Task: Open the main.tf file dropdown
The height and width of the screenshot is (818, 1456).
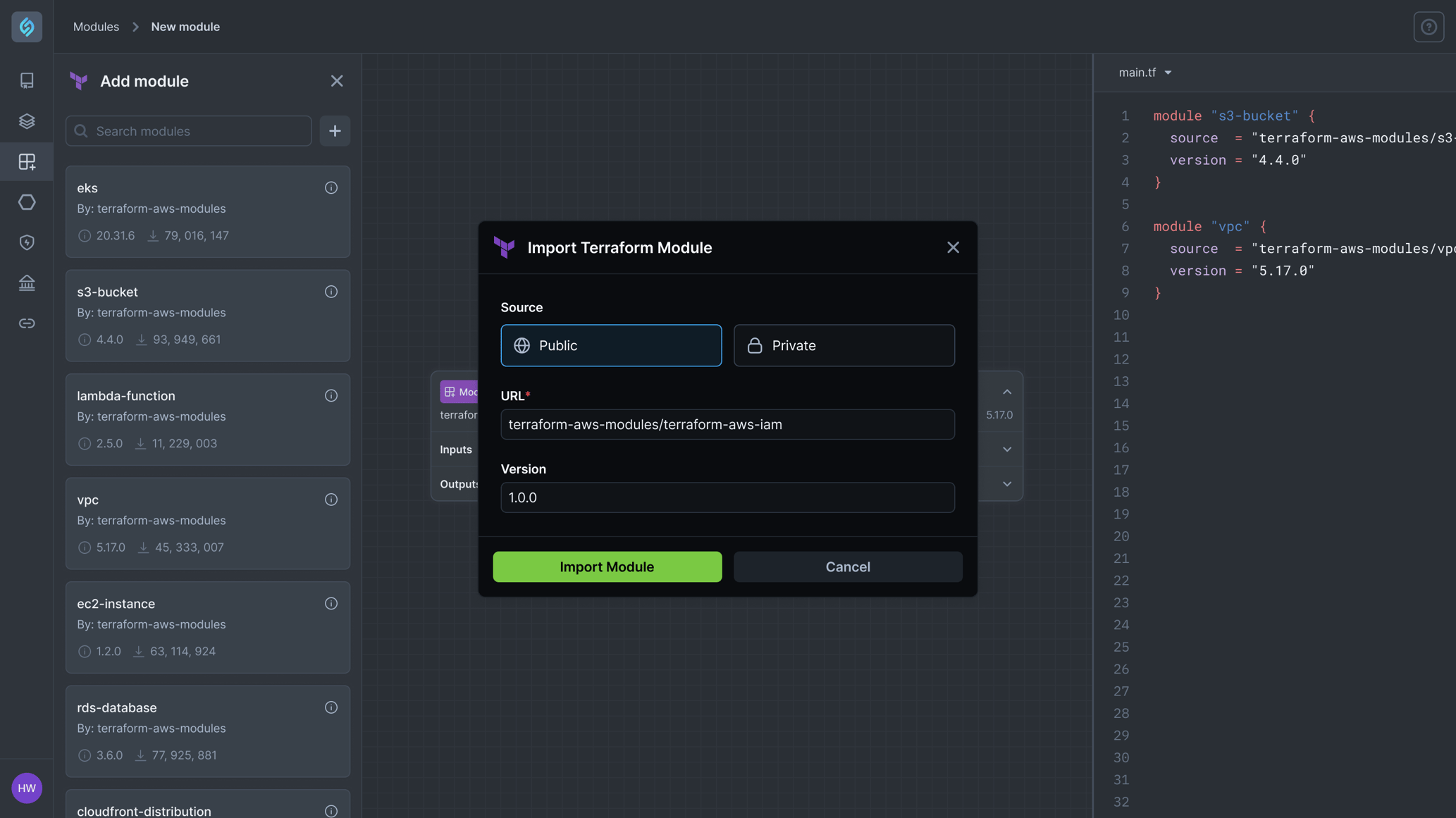Action: point(1145,73)
